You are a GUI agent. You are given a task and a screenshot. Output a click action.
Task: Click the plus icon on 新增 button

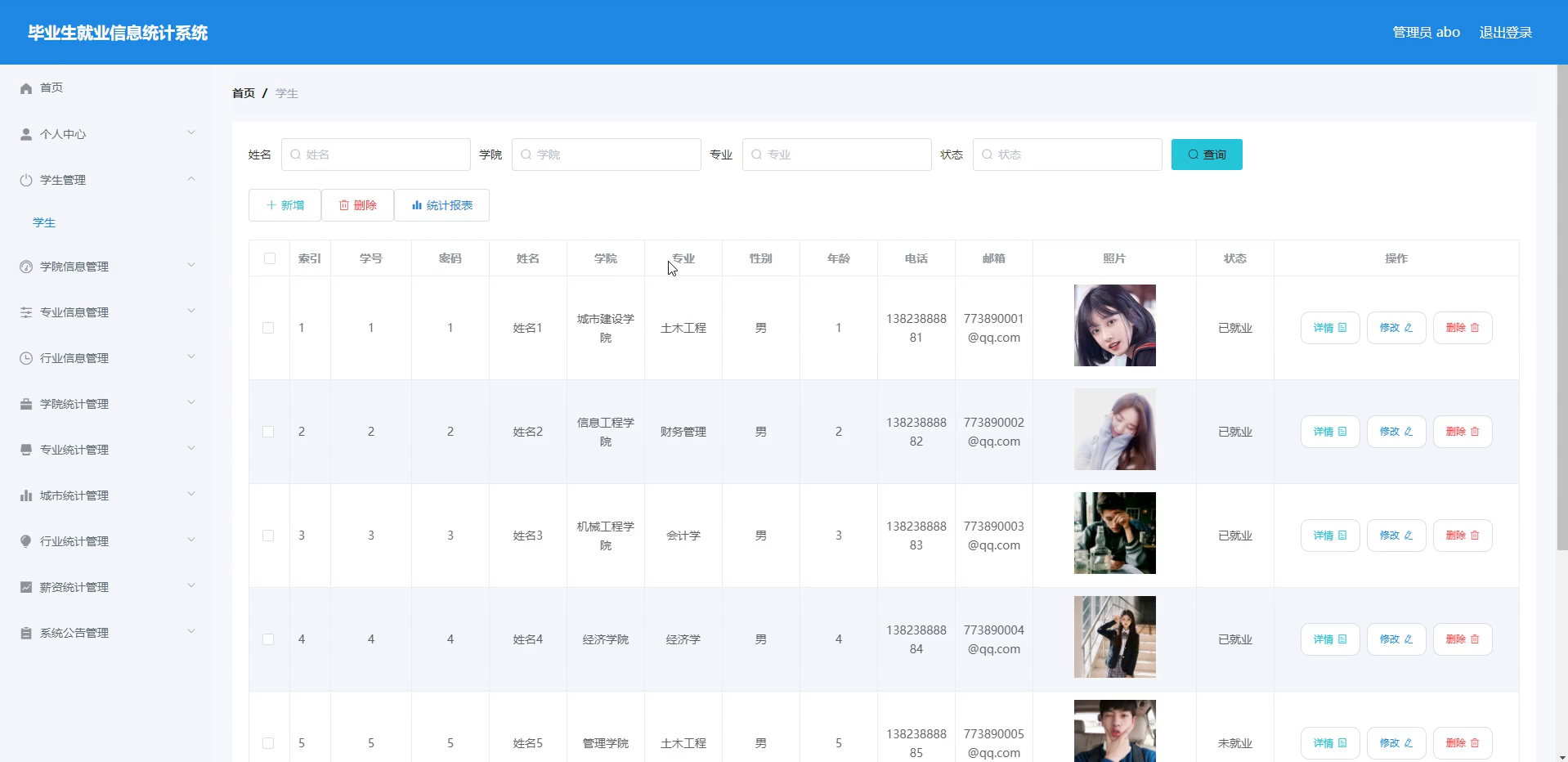pos(271,205)
